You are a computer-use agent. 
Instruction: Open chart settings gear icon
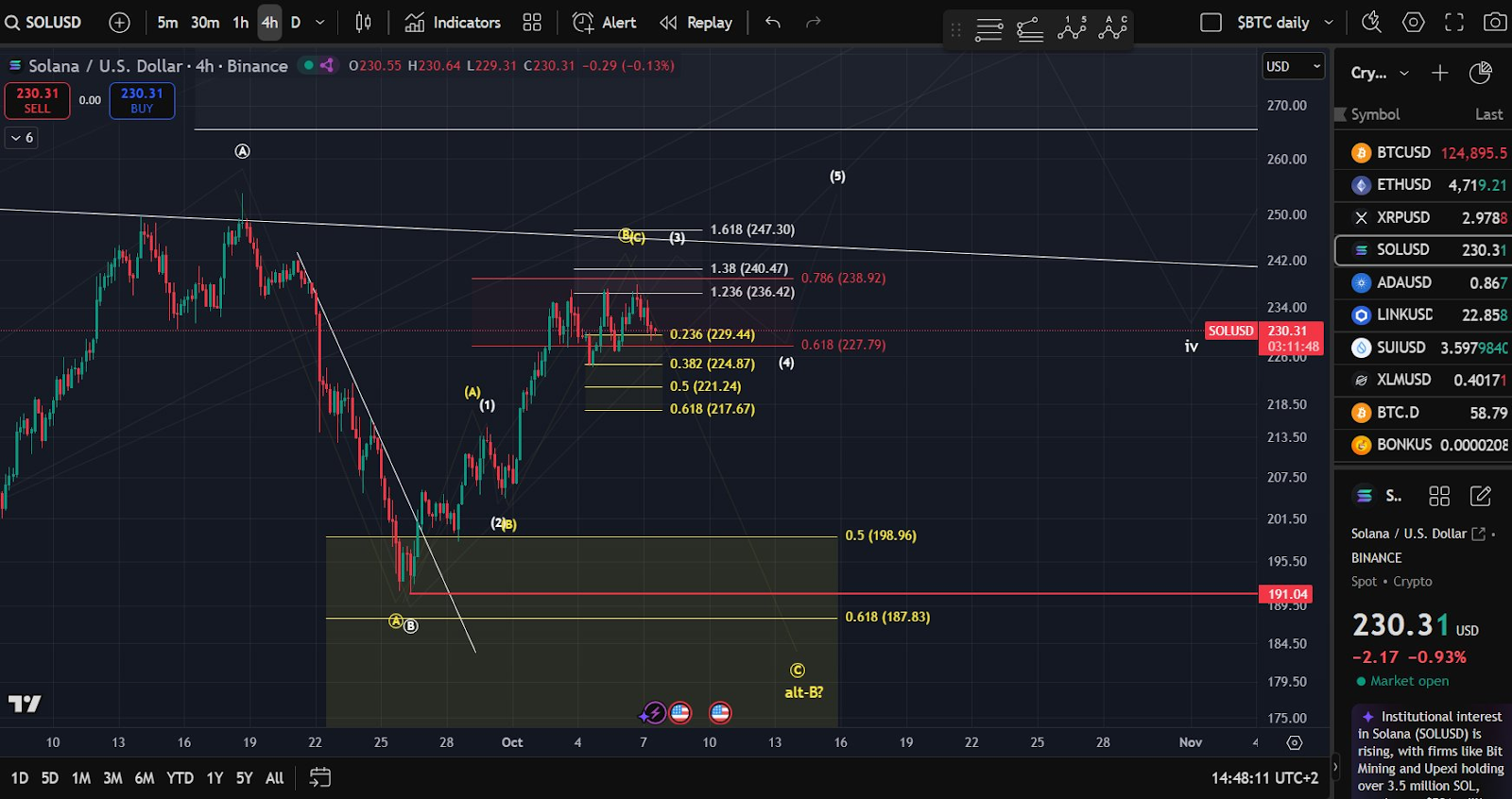pos(1413,23)
